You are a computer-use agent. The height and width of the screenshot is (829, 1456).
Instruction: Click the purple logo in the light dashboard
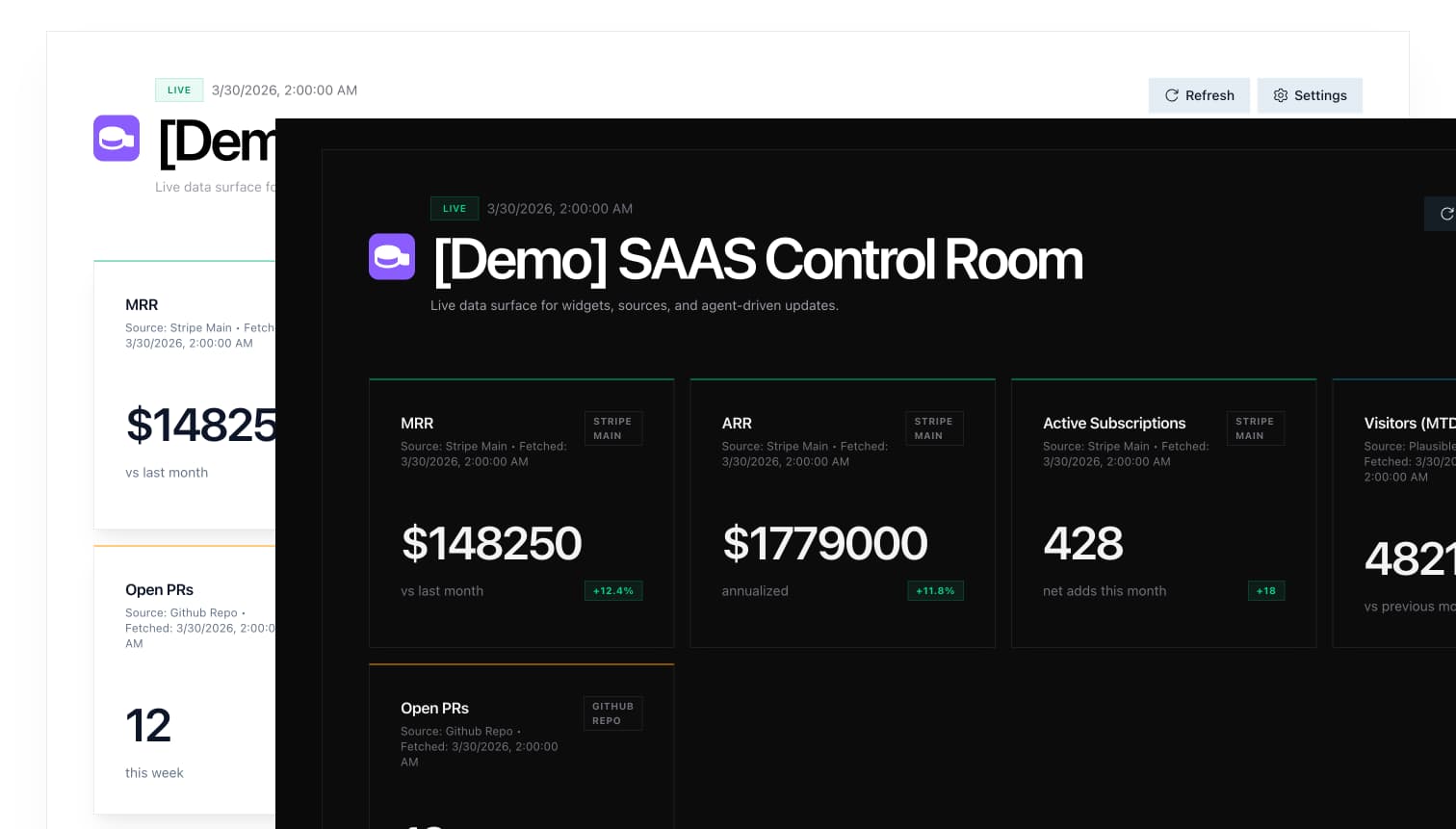coord(117,139)
